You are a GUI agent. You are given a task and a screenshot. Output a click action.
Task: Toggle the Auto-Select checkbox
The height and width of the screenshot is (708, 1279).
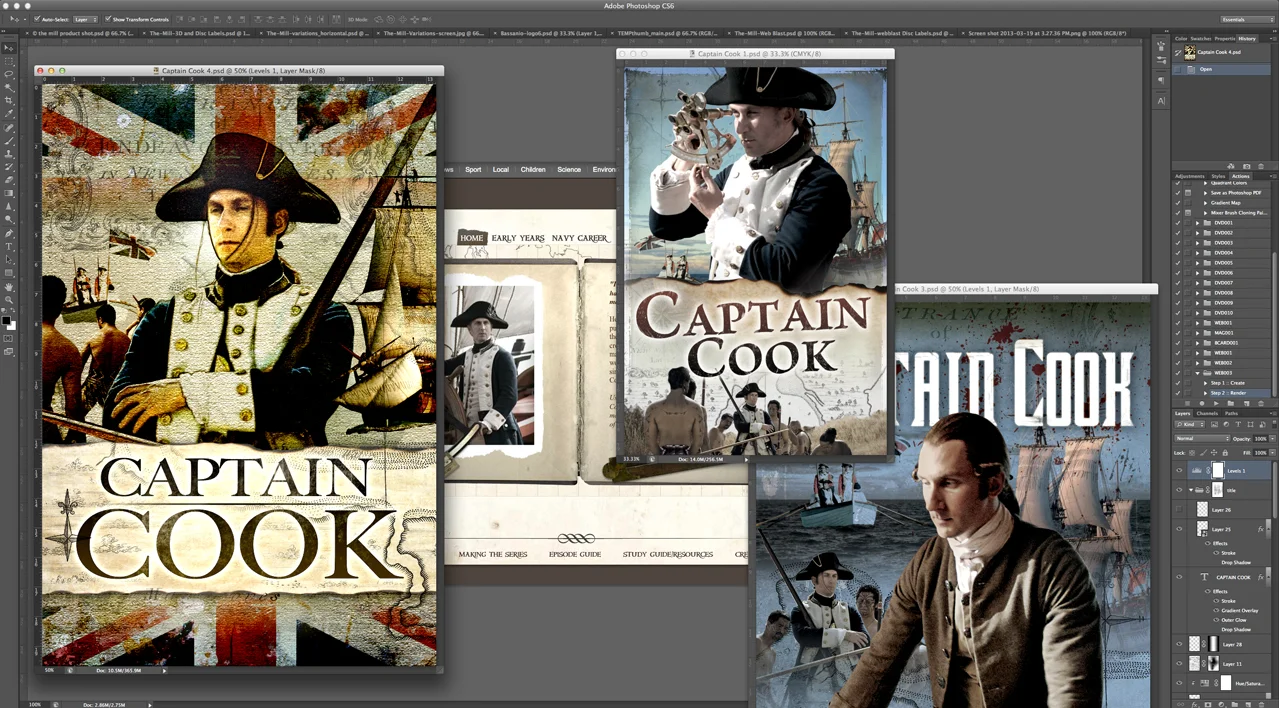(36, 19)
